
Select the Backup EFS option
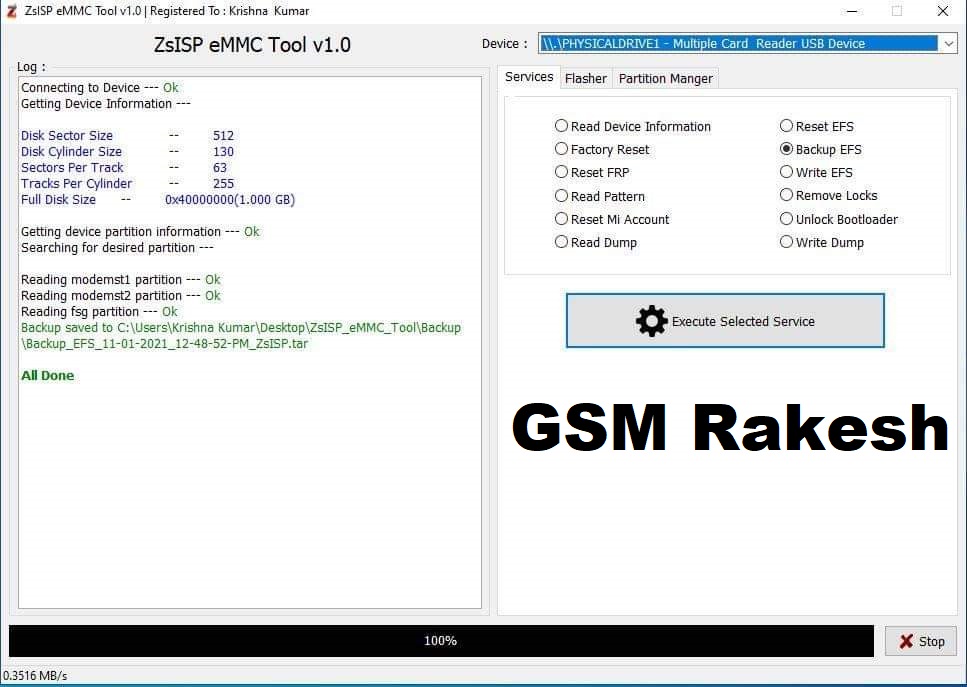(x=787, y=149)
